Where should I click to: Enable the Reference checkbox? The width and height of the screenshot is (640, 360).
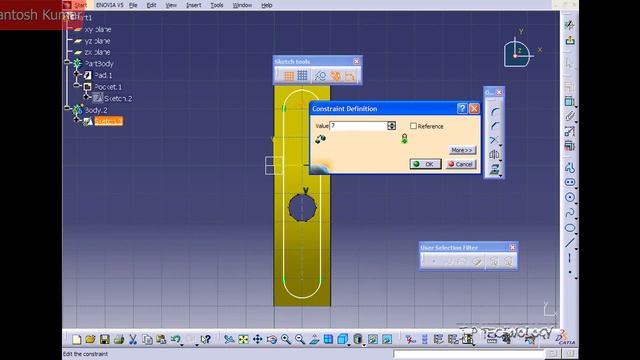click(413, 126)
